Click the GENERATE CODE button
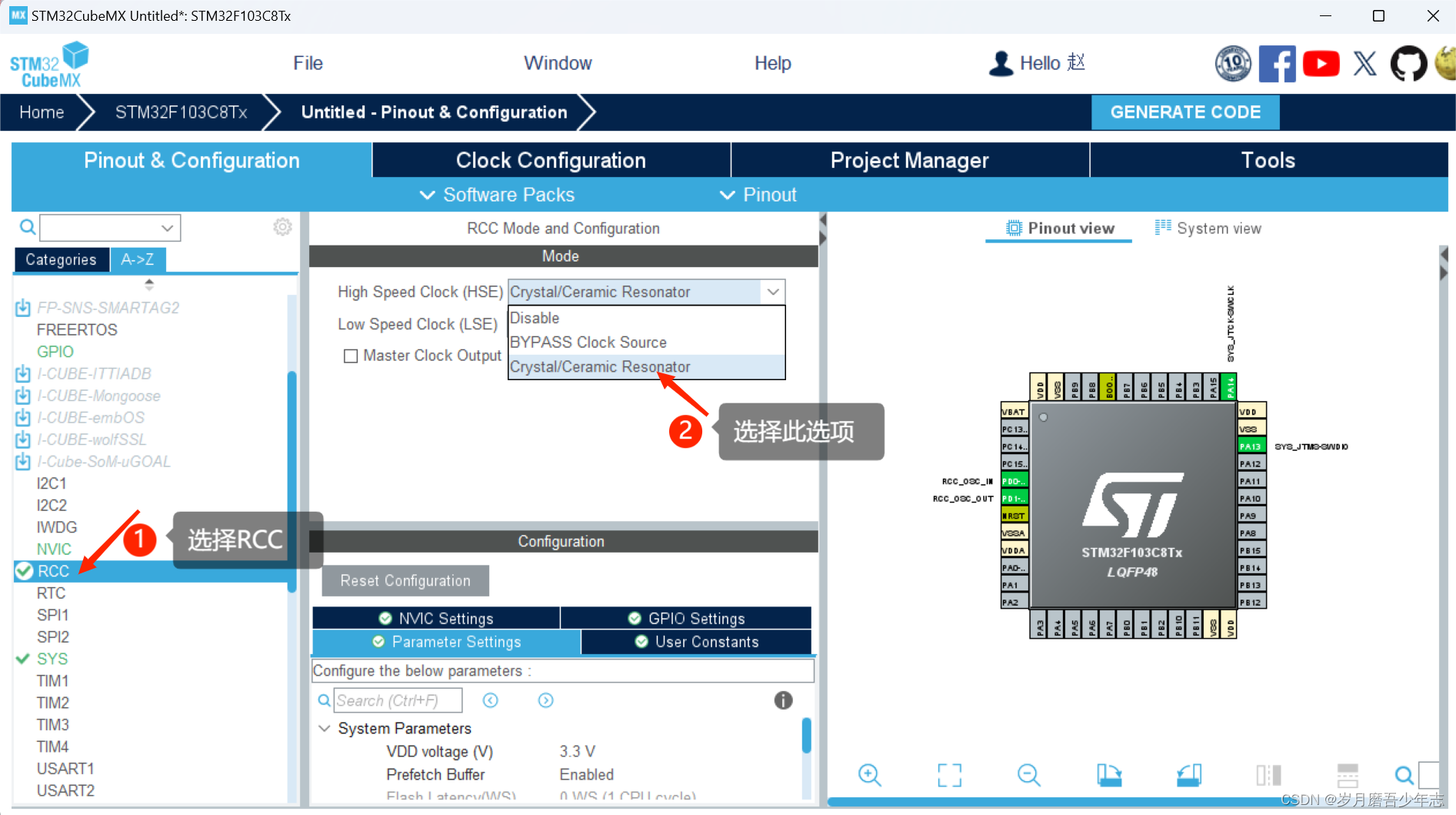Image resolution: width=1456 pixels, height=815 pixels. coord(1185,112)
